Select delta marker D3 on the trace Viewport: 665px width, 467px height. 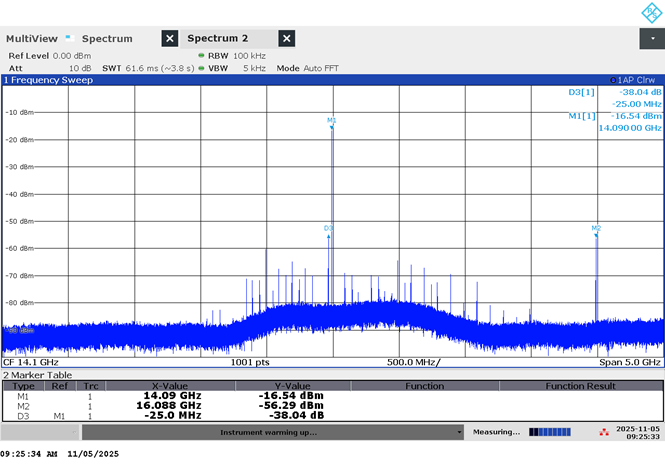click(328, 231)
